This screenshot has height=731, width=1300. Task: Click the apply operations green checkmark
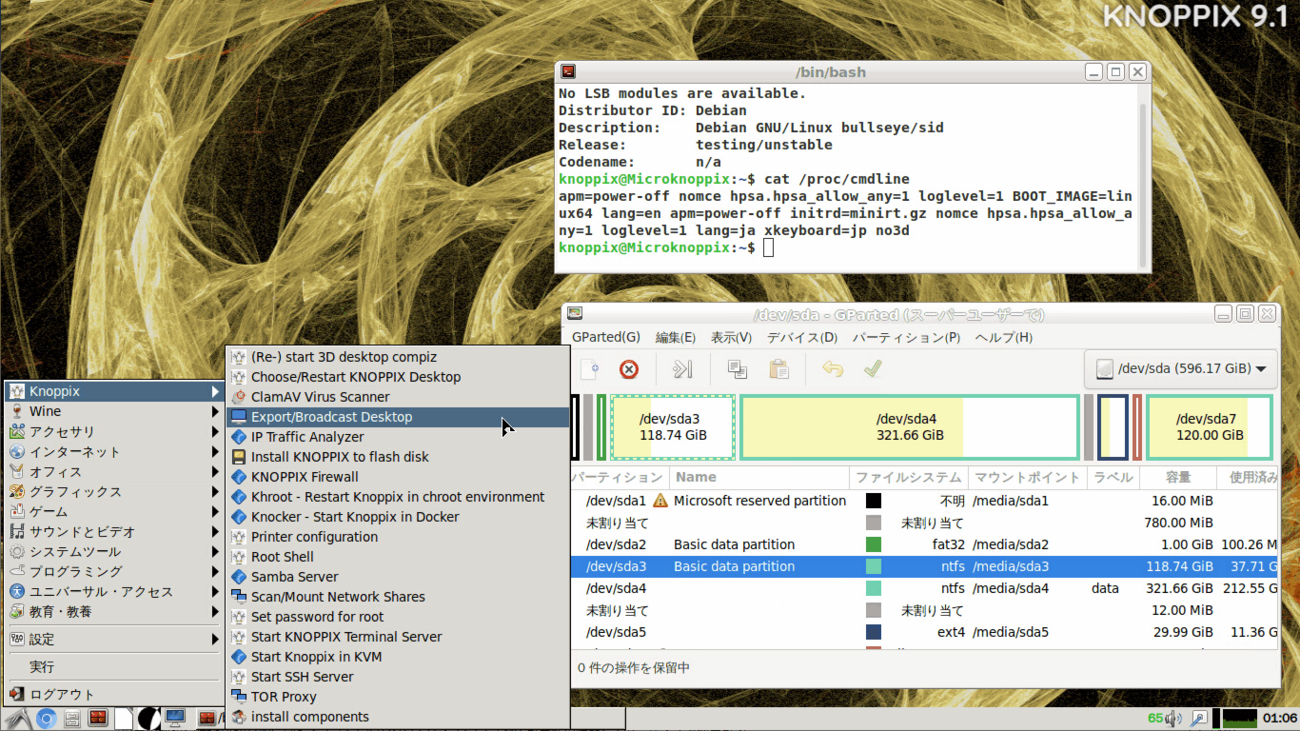click(x=872, y=369)
